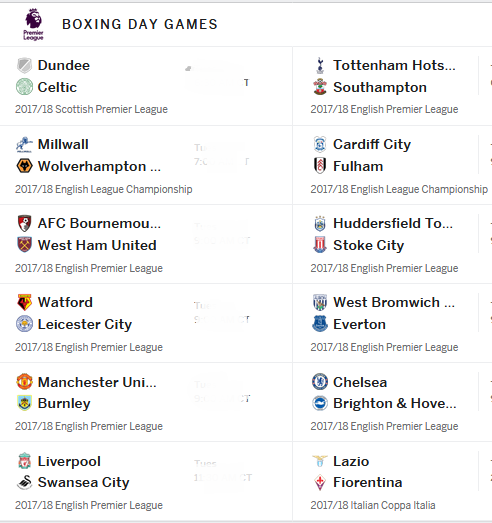
Task: Select the Stoke City team name
Action: coord(369,245)
